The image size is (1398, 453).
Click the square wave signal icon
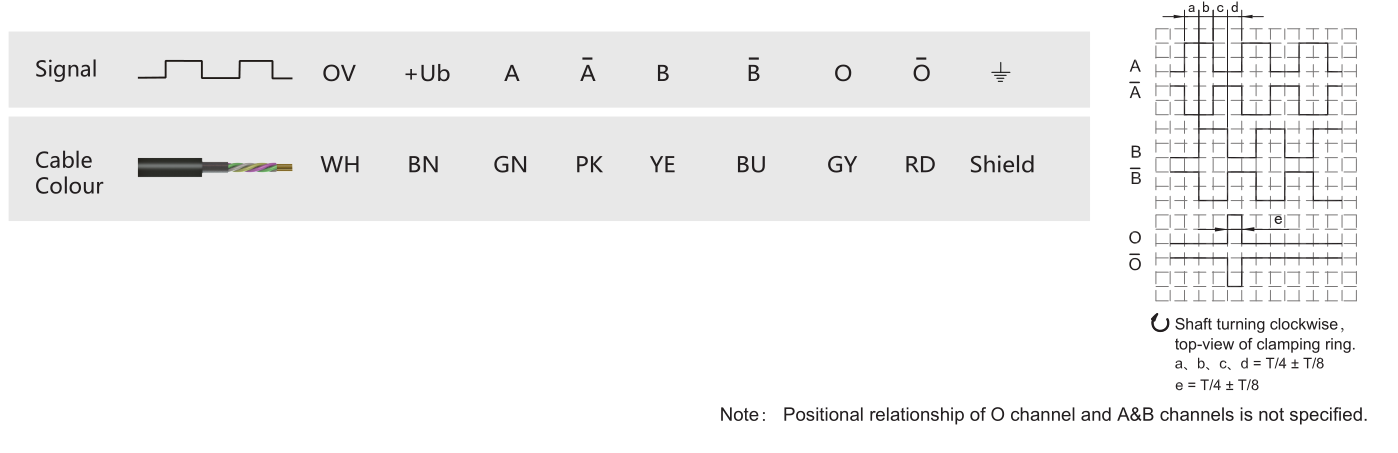coord(215,69)
